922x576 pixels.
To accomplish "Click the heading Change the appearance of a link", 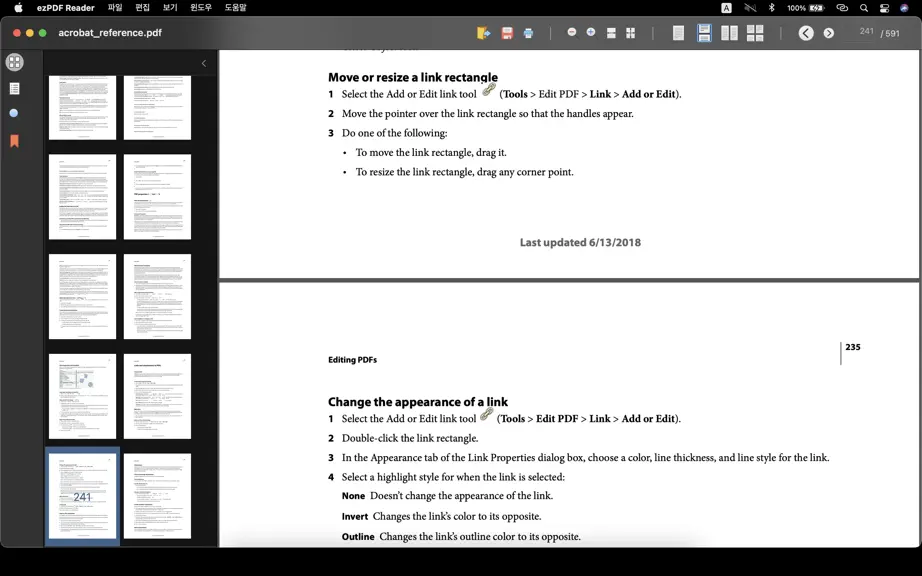I will tap(417, 402).
